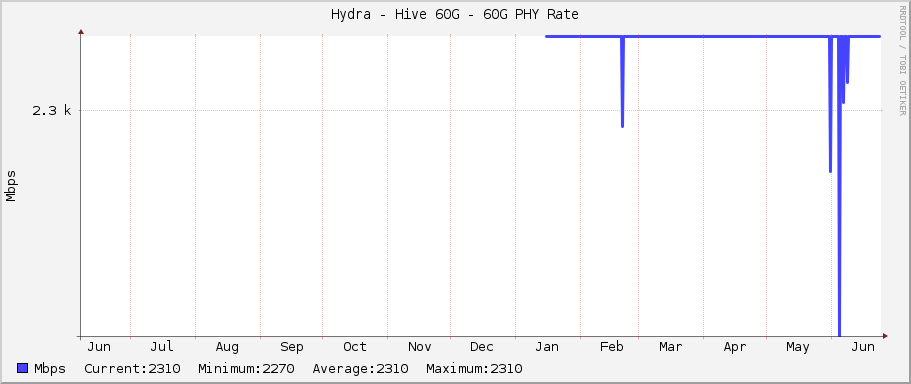Click the 'Mbps' legend label beside swatch

(x=50, y=369)
